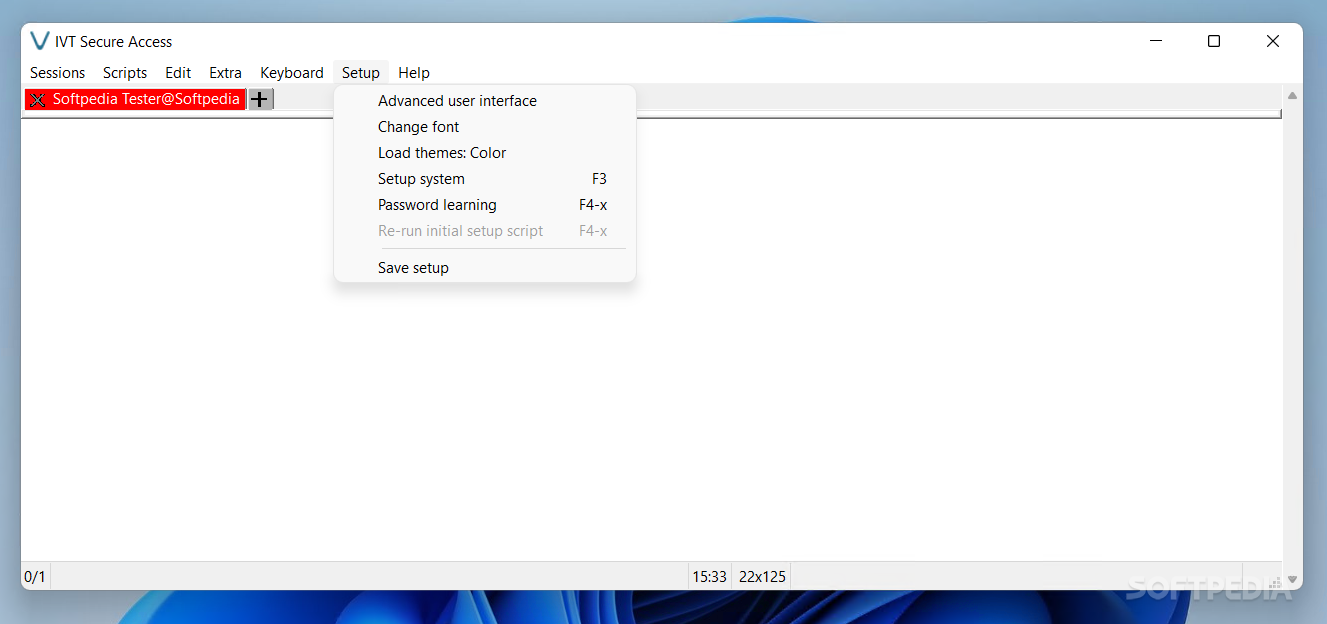Click the 0/1 status bar entry
Screen dimensions: 1327x624
[x=35, y=576]
